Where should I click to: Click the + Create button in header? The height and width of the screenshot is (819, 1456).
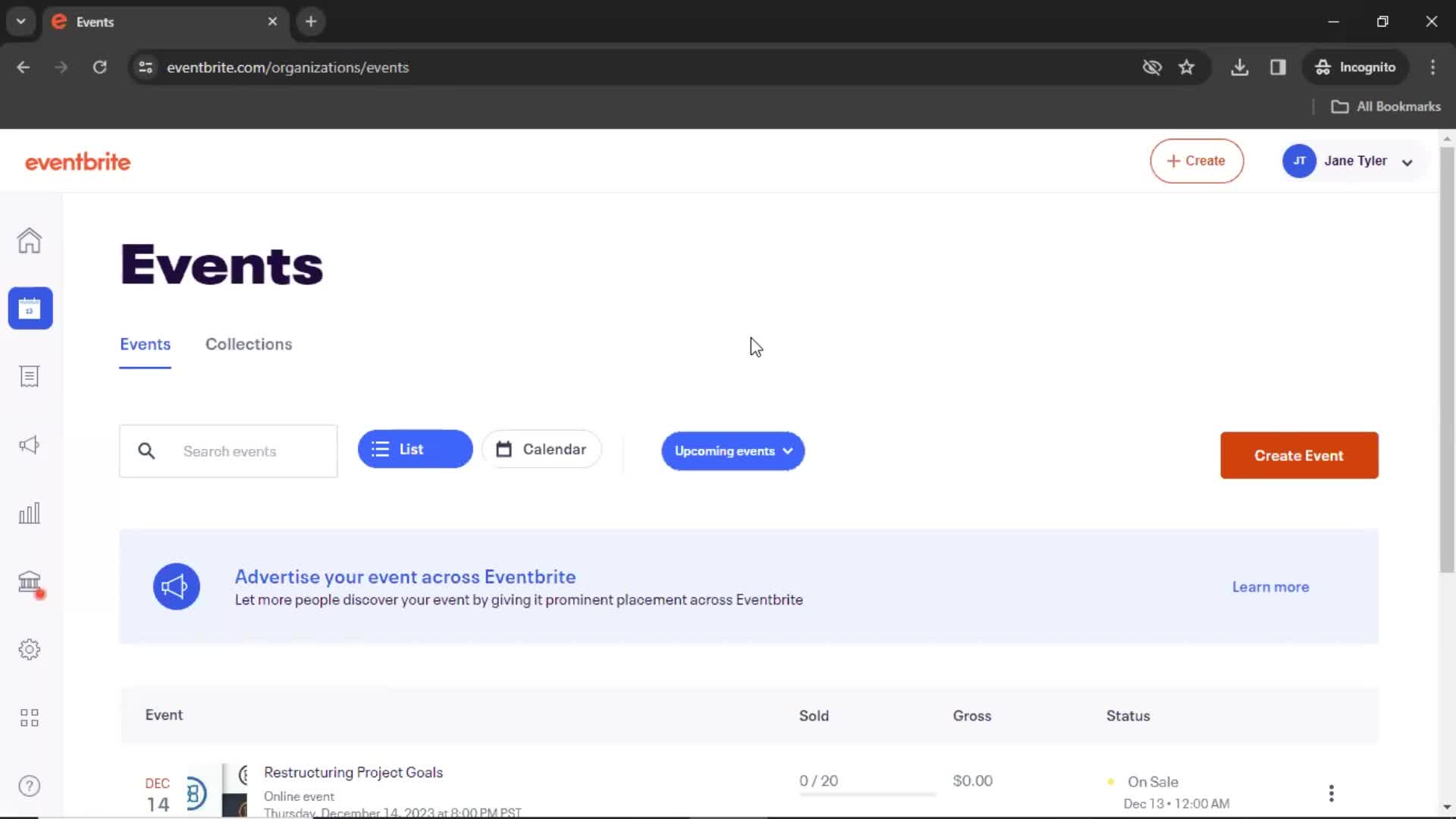[1197, 161]
